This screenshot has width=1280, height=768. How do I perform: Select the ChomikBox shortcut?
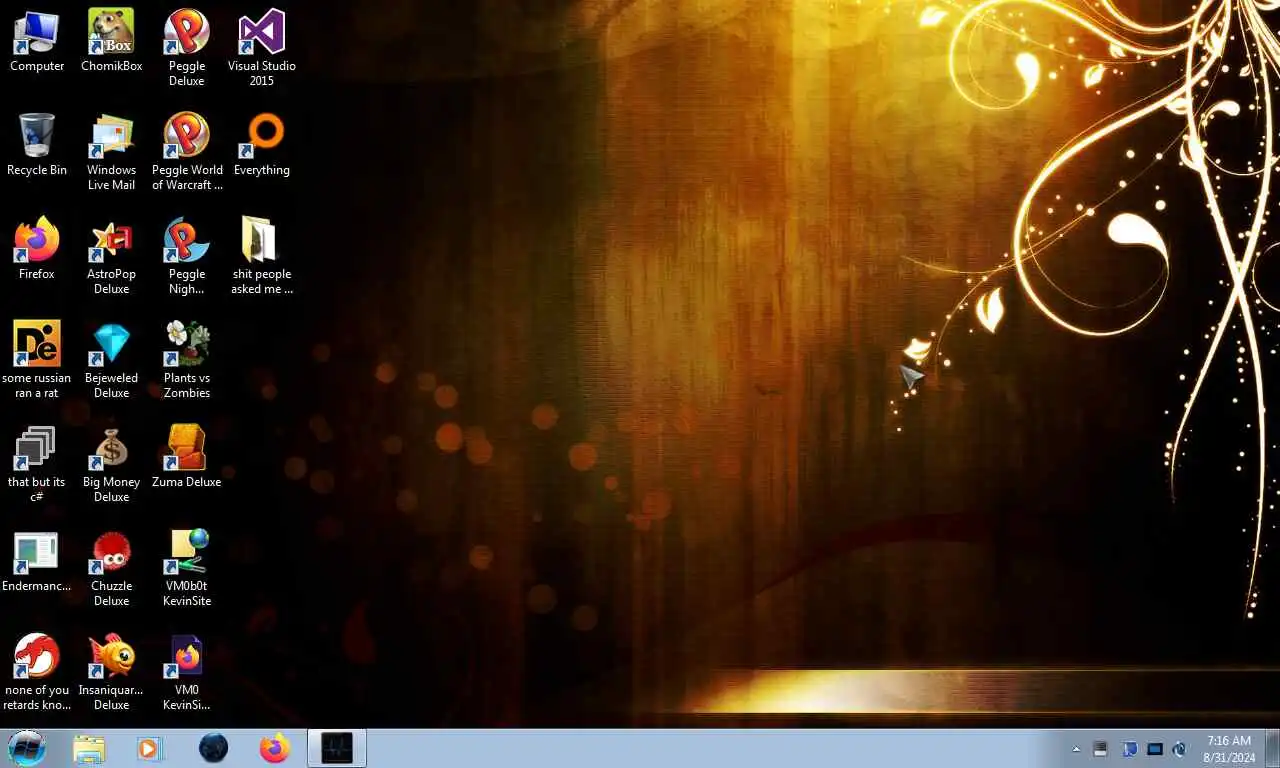point(112,41)
